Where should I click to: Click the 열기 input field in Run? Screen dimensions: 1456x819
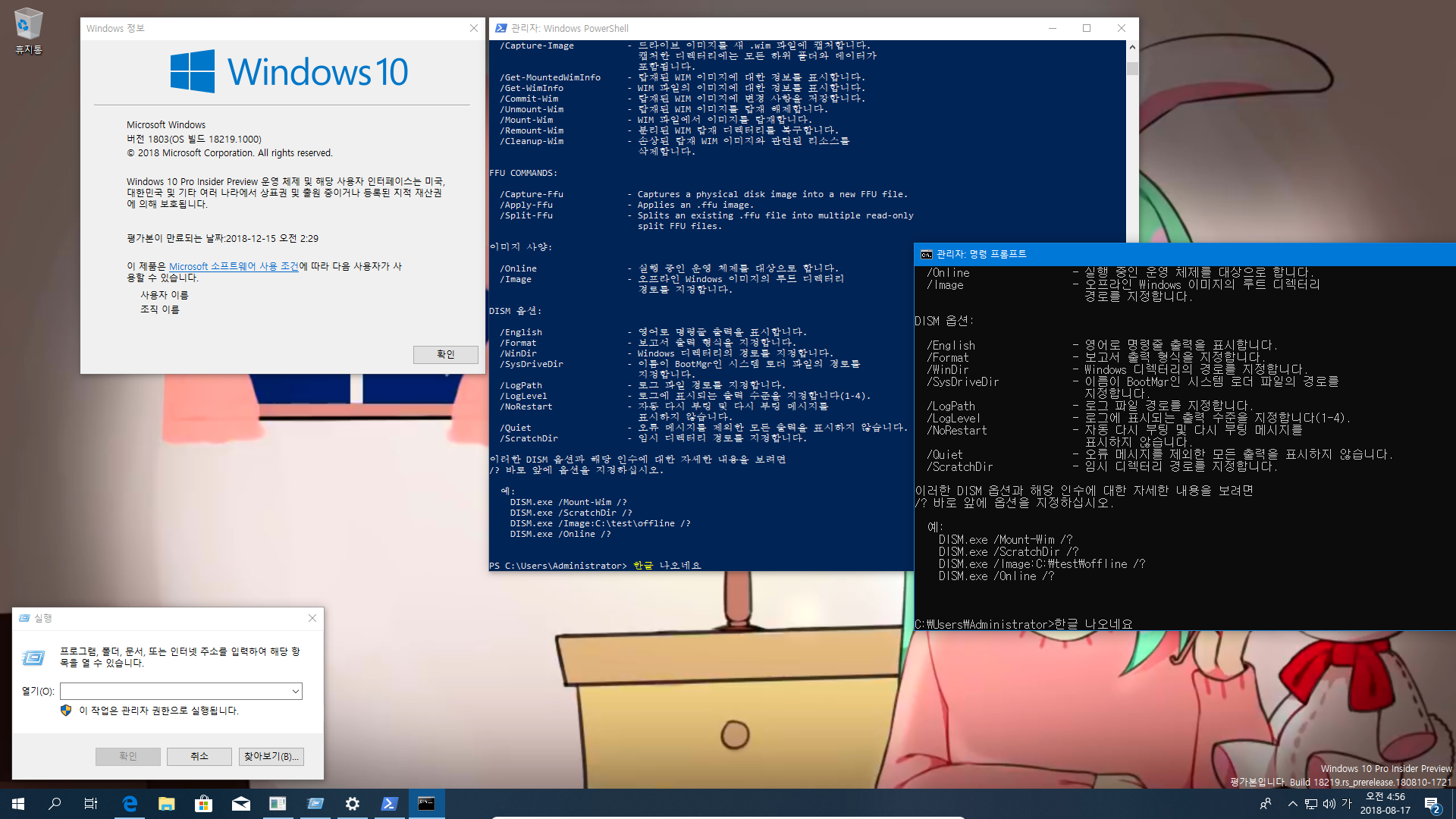pos(174,691)
